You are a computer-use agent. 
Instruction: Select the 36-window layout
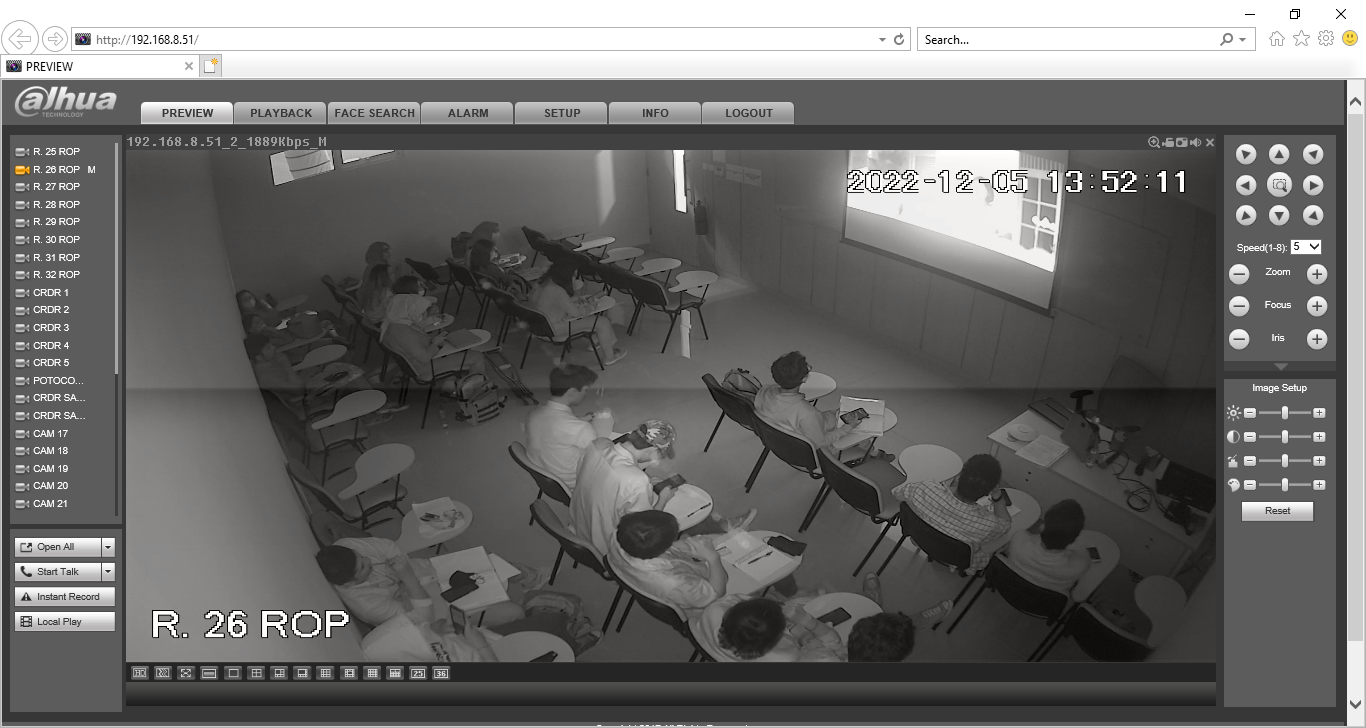coord(441,673)
